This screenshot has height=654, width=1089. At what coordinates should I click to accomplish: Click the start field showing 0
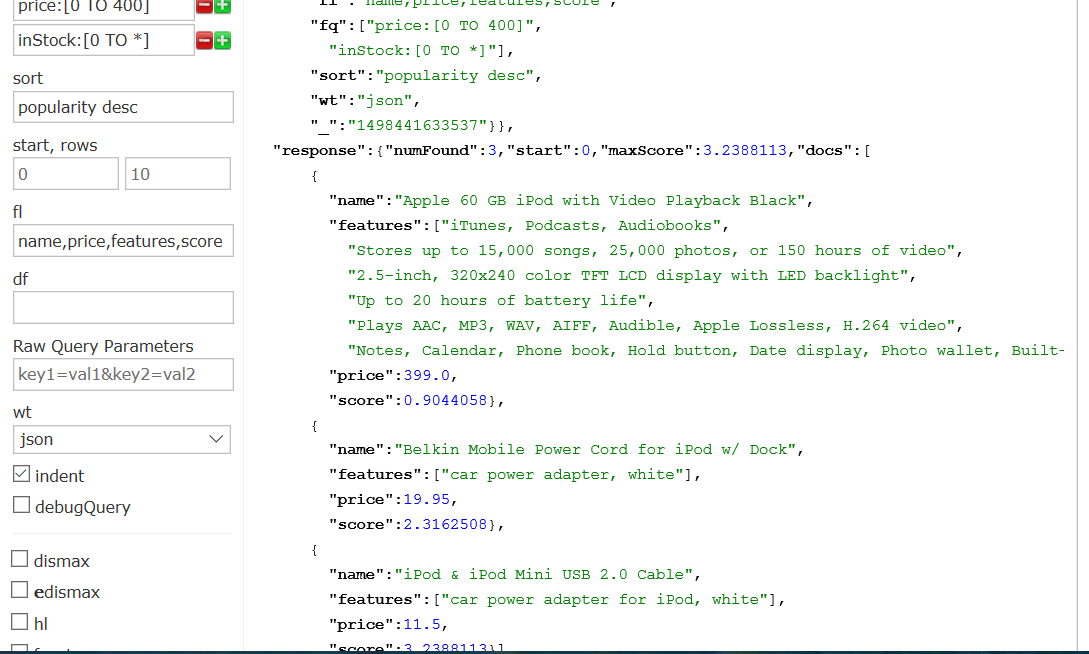pos(66,174)
